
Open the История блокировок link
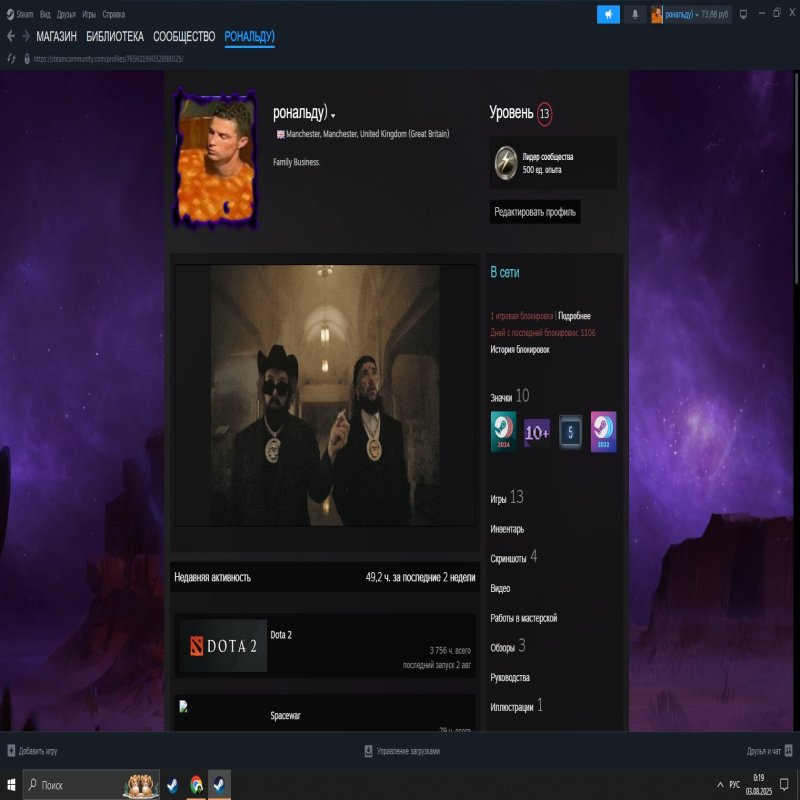[519, 350]
